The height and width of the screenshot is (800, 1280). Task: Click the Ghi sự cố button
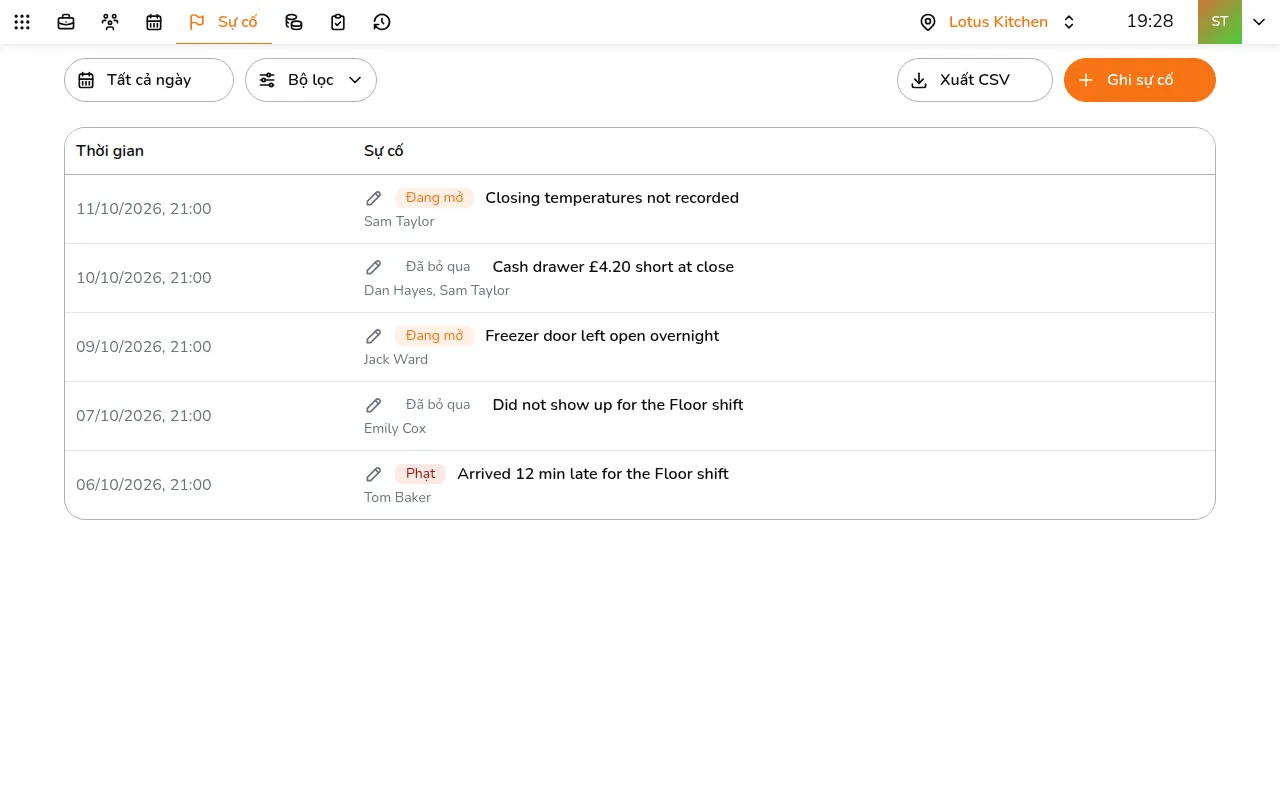click(1140, 80)
